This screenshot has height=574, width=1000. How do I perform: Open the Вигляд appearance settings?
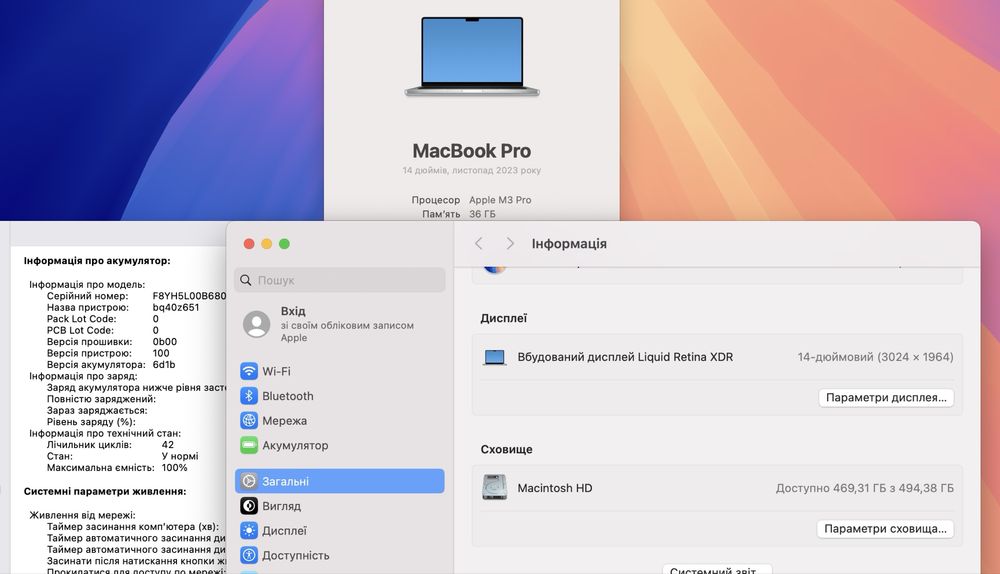click(339, 506)
